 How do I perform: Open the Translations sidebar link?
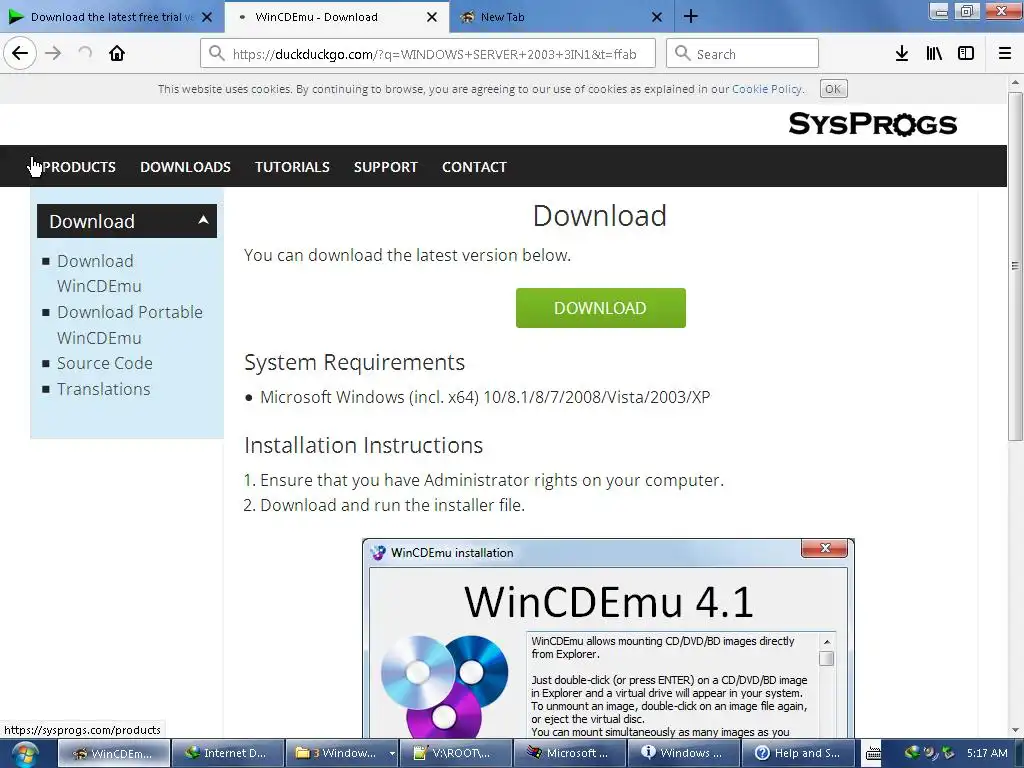tap(103, 389)
